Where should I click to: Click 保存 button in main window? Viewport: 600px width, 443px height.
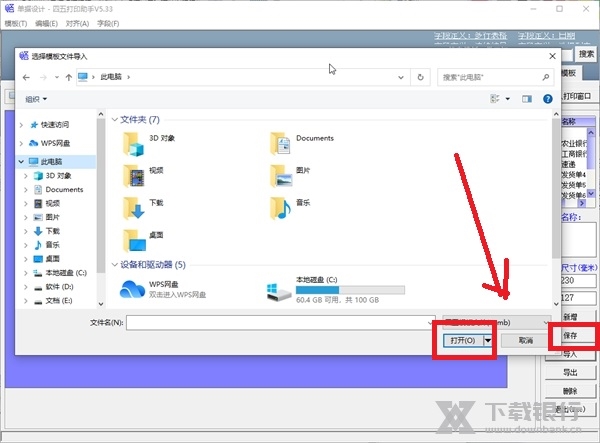point(571,336)
